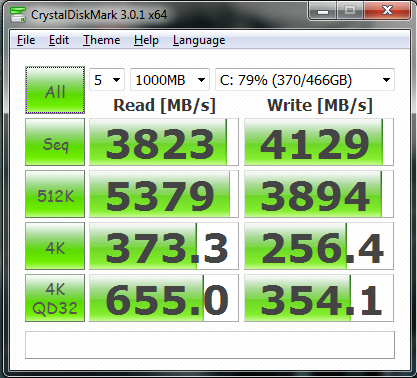Start all benchmarks with All button
The height and width of the screenshot is (378, 417).
point(55,90)
